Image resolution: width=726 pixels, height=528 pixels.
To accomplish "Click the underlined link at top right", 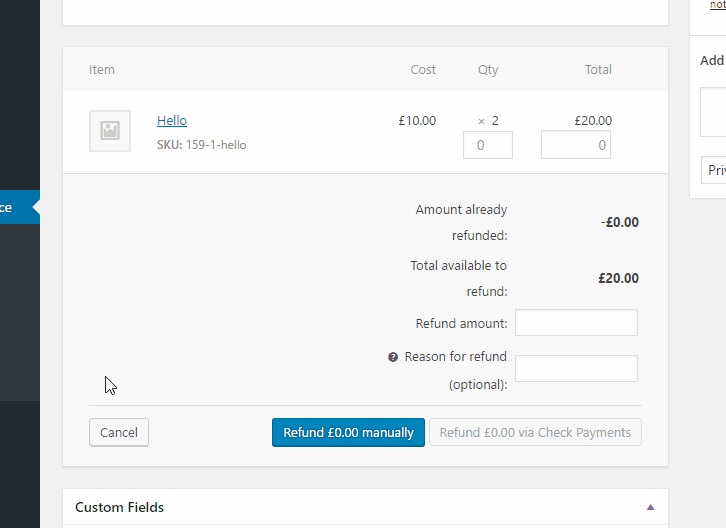I will [717, 5].
